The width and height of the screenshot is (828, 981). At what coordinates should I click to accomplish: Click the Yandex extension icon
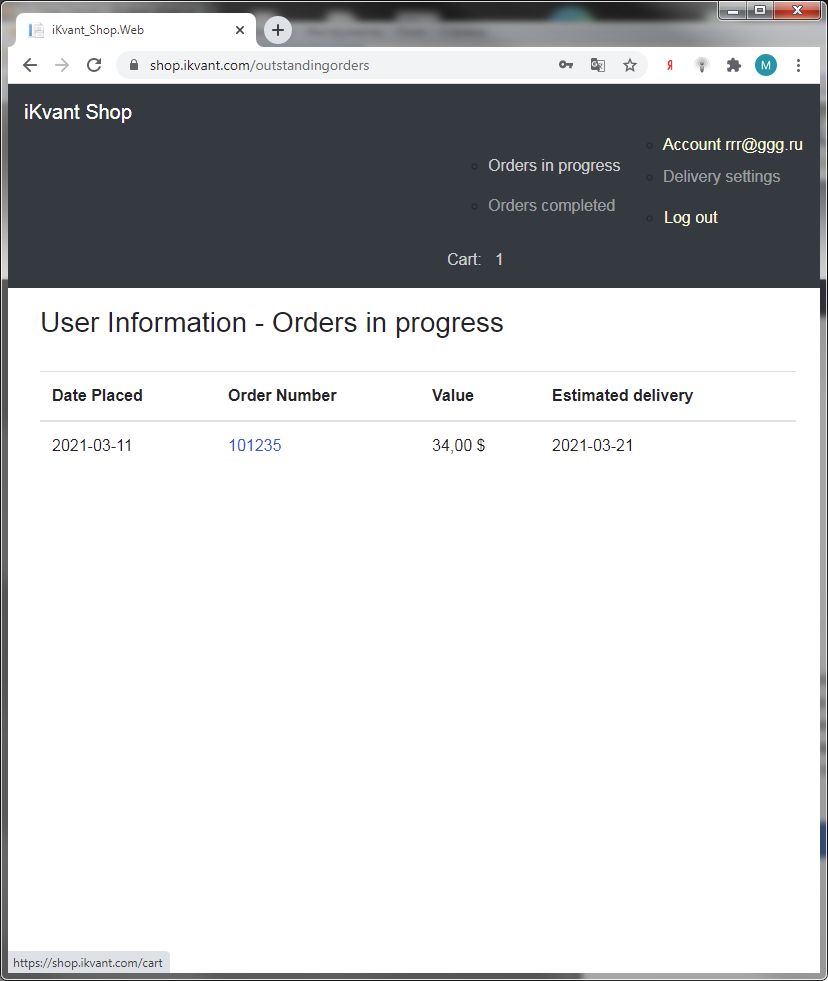click(670, 65)
